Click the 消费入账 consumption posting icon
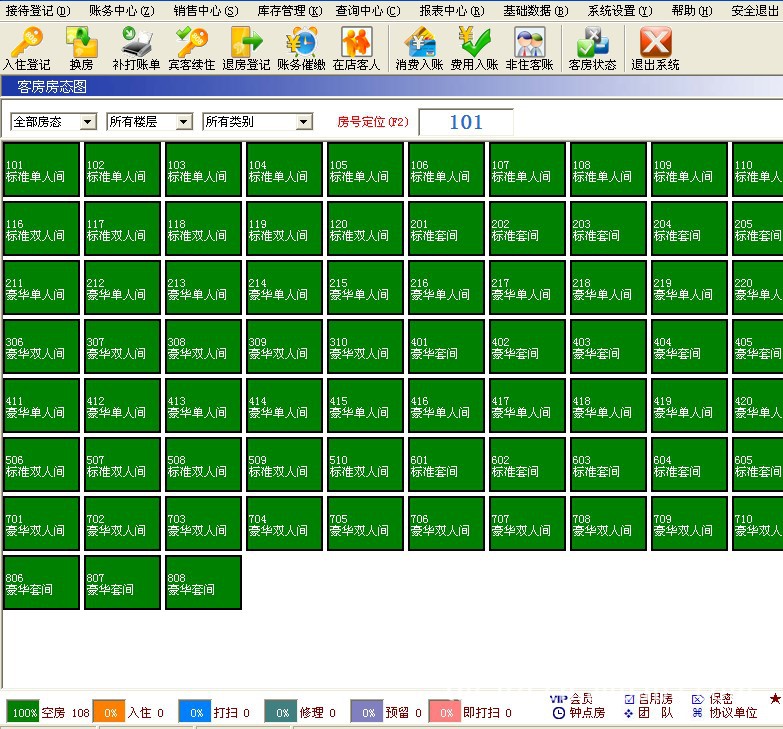The height and width of the screenshot is (729, 783). [x=419, y=48]
